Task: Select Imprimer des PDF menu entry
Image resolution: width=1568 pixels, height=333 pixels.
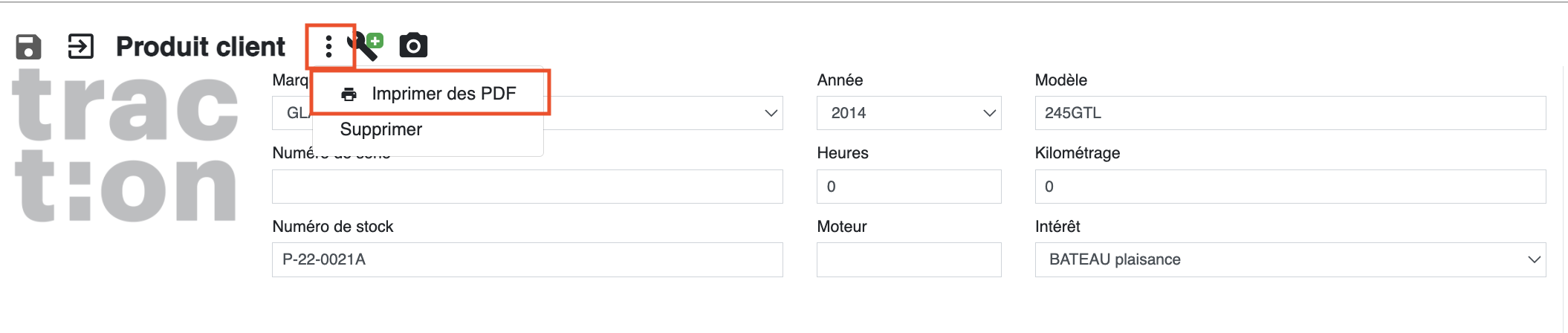Action: pos(429,94)
